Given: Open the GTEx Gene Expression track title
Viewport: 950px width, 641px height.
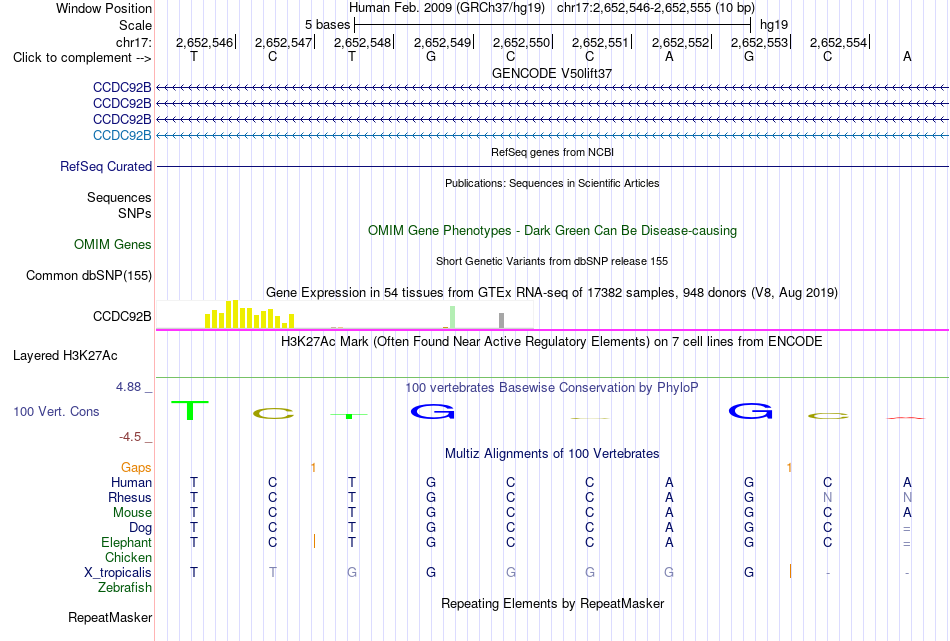Looking at the screenshot, I should point(552,293).
